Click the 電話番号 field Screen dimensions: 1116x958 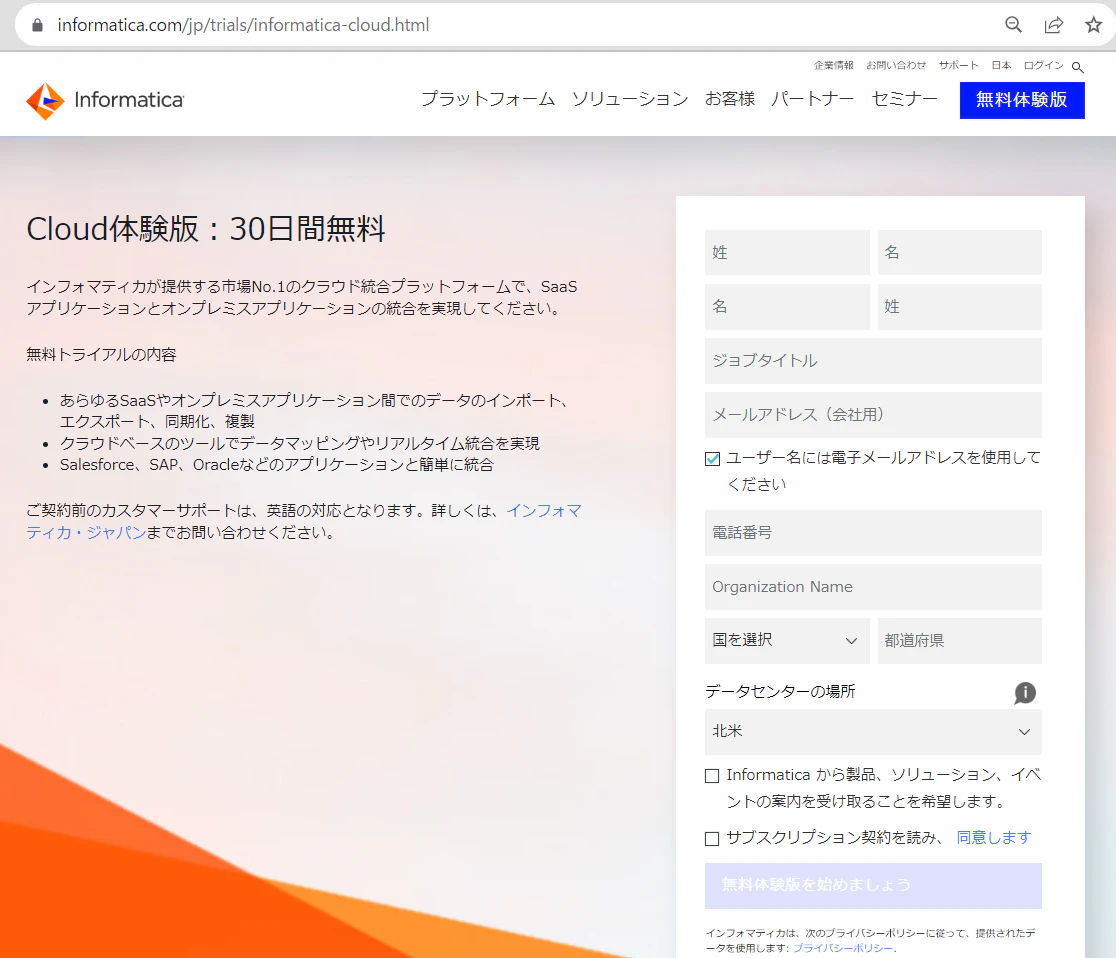point(873,533)
